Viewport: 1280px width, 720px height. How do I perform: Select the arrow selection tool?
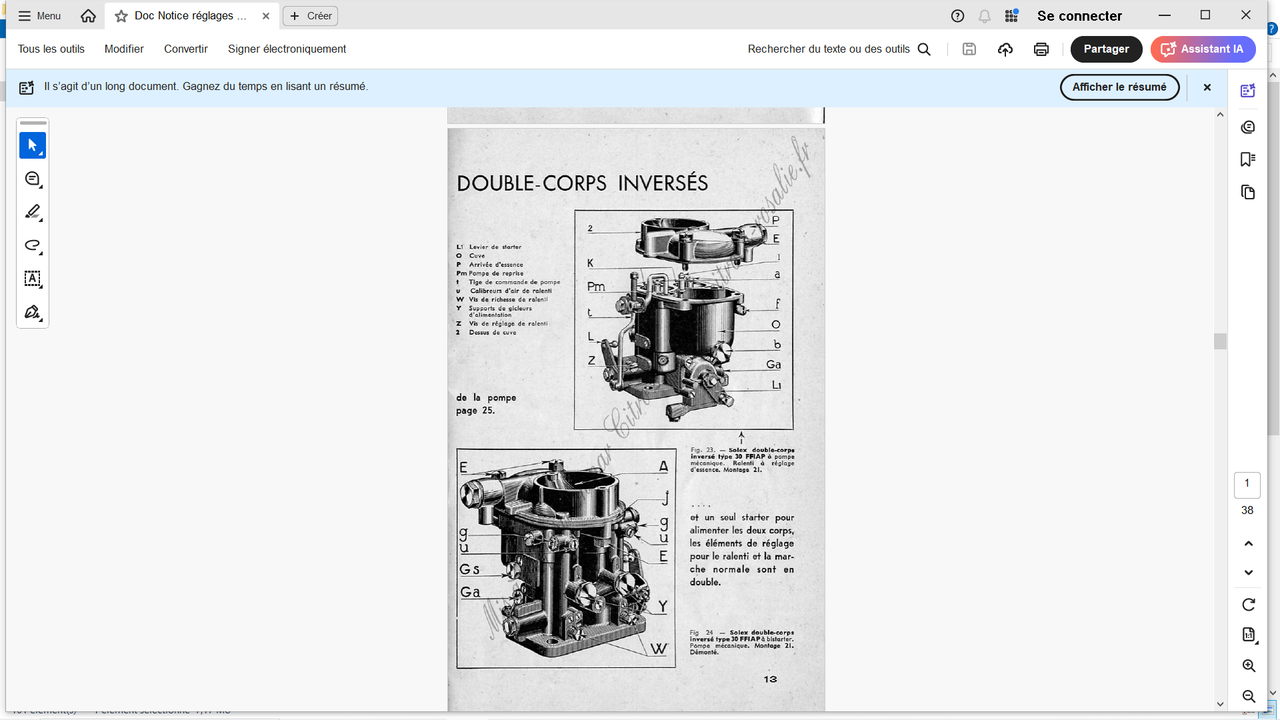point(32,146)
